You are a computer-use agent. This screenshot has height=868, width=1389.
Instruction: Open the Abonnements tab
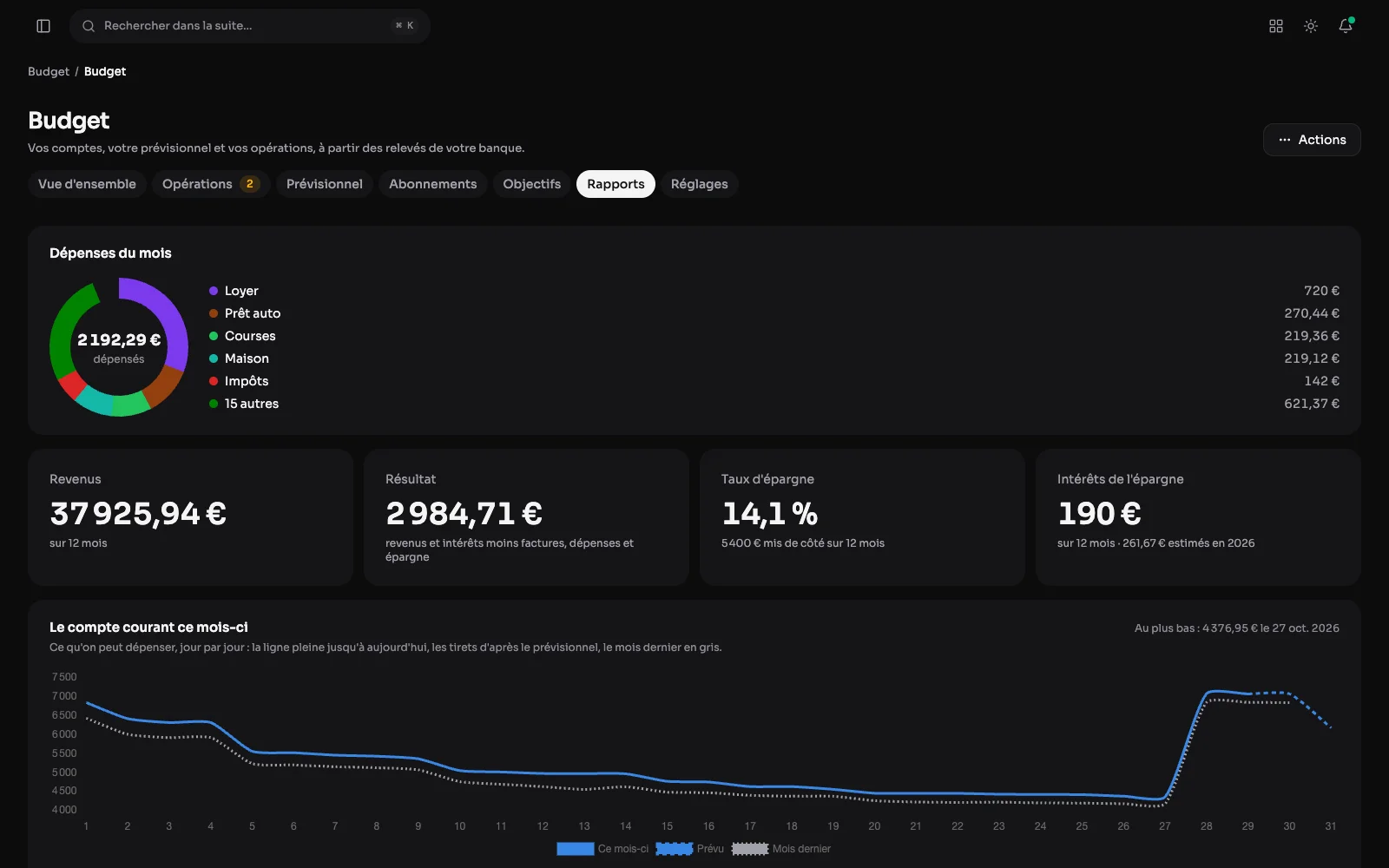(x=433, y=184)
